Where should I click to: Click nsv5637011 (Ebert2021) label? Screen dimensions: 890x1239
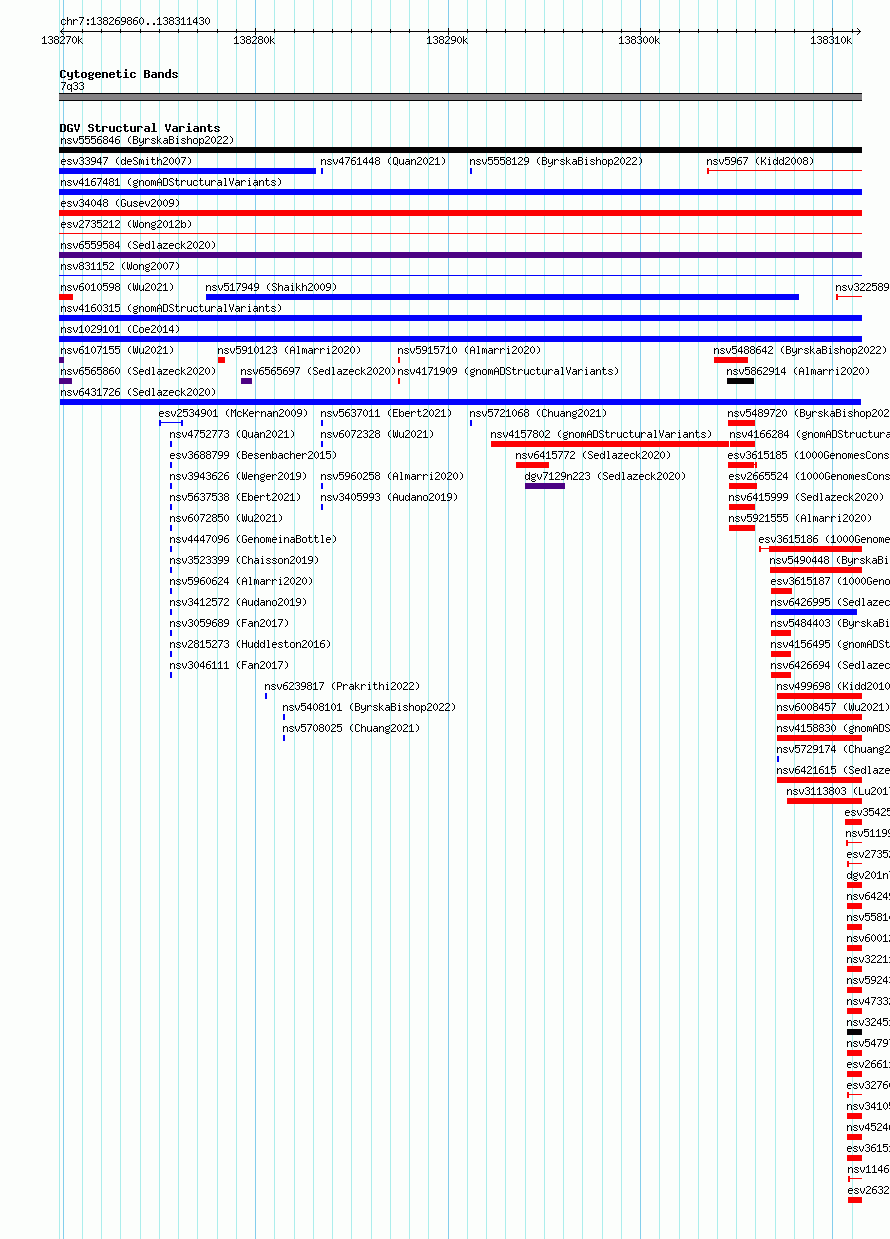coord(386,414)
